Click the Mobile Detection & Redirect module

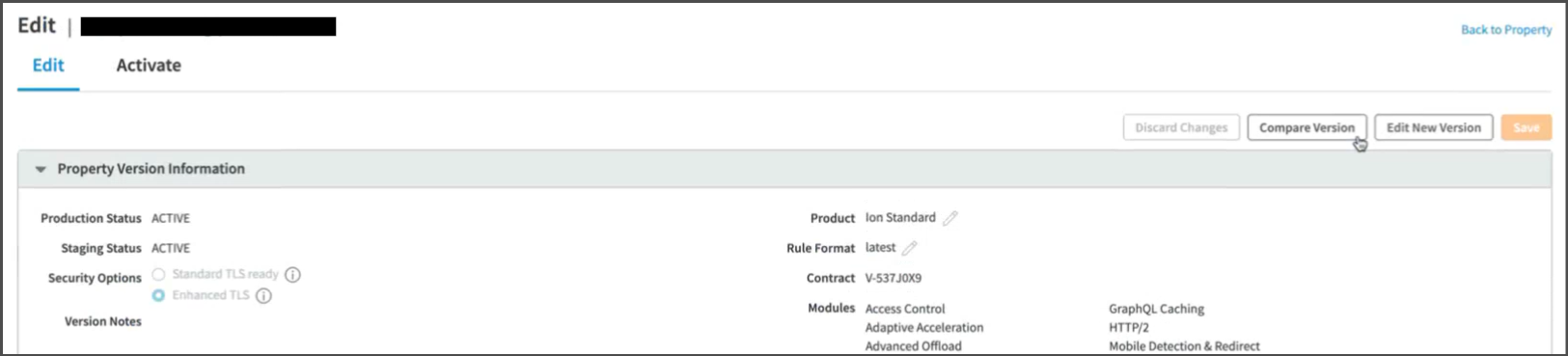1184,346
